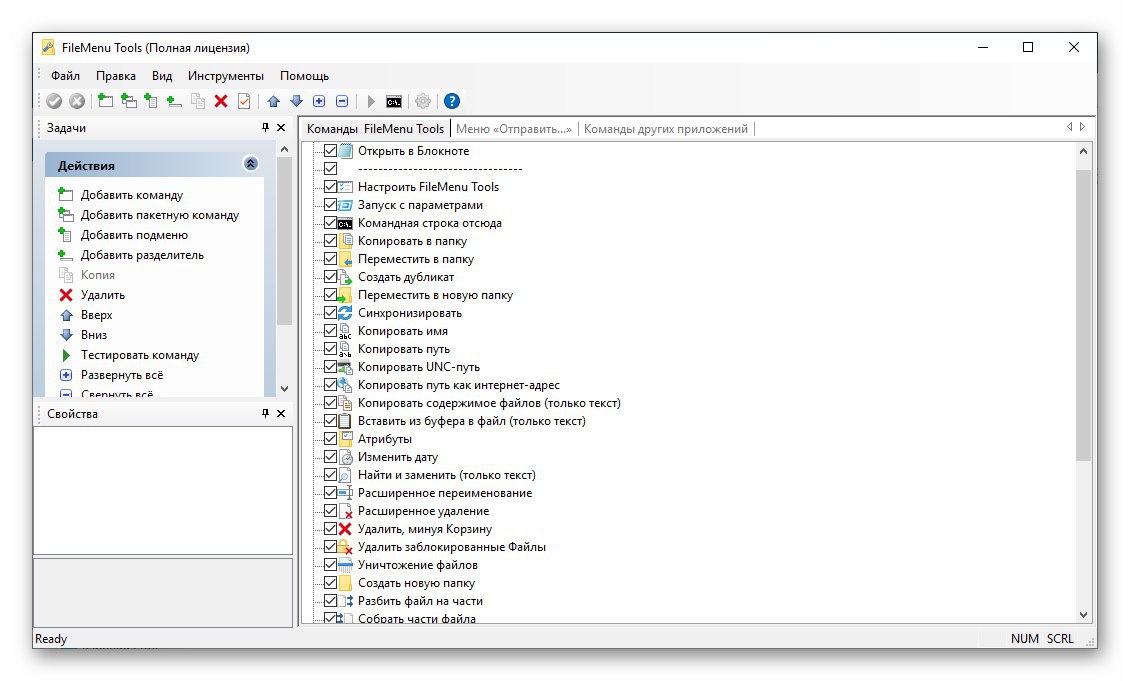Select the Копировать UNC-путь row

point(419,367)
